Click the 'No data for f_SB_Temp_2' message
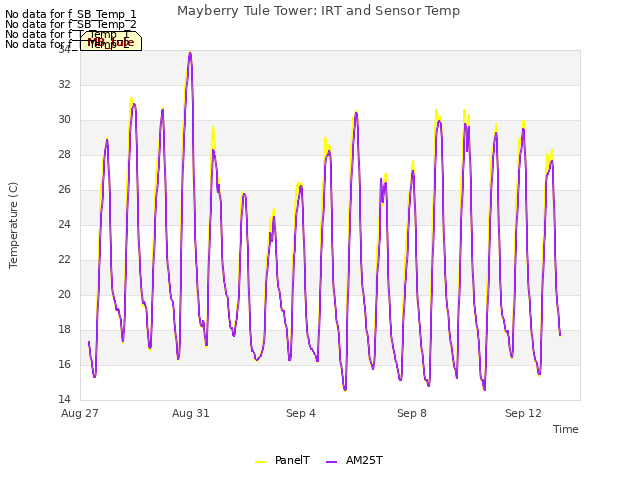This screenshot has width=640, height=480. [71, 24]
